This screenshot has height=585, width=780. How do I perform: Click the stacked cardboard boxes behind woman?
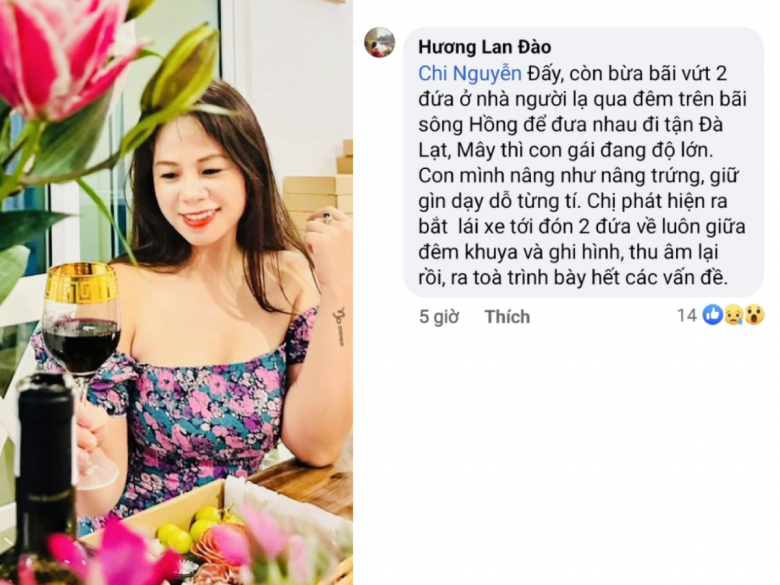pyautogui.click(x=318, y=192)
